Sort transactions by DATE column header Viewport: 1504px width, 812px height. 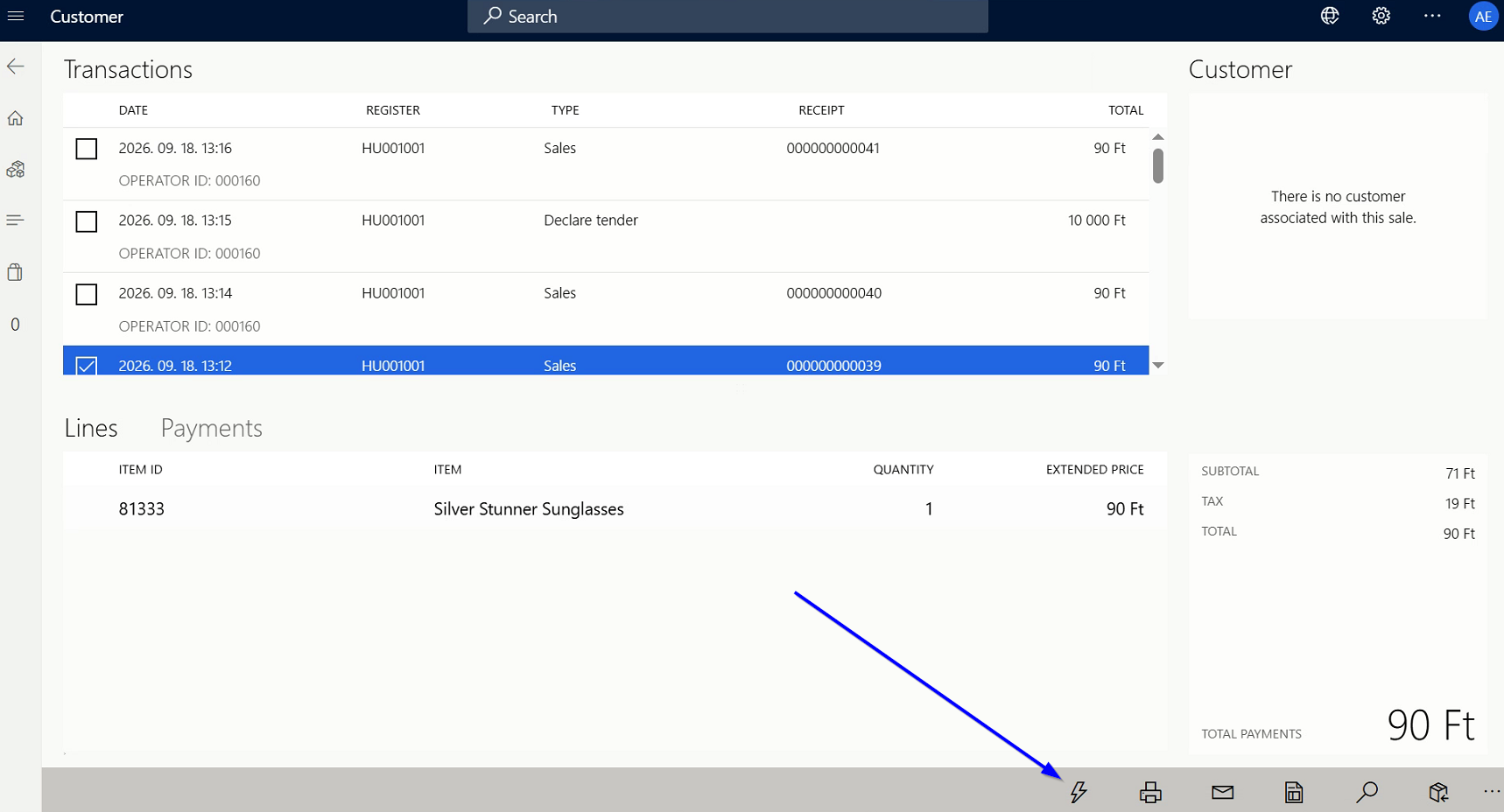coord(133,110)
